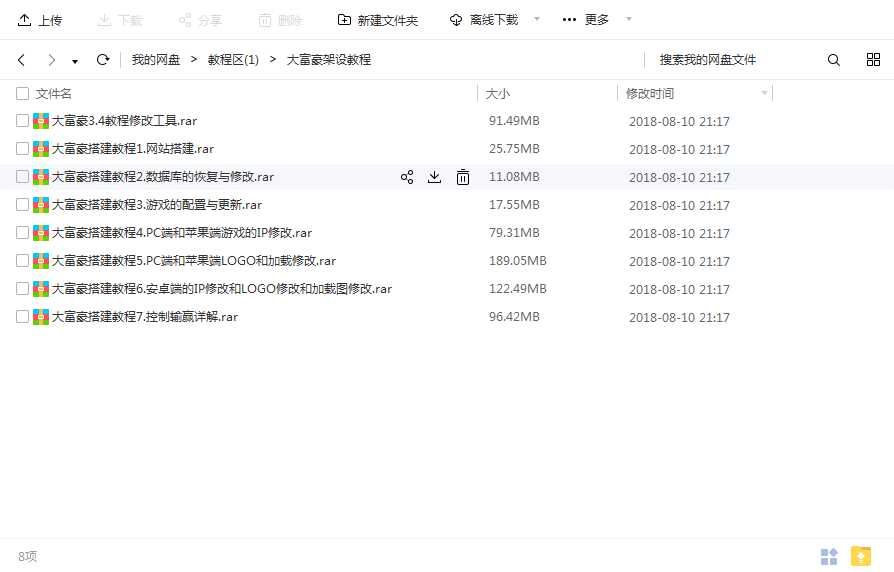Image resolution: width=894 pixels, height=572 pixels.
Task: Click the rar icon of 教程5.PC端和苹果端LOGO
Action: pyautogui.click(x=41, y=261)
